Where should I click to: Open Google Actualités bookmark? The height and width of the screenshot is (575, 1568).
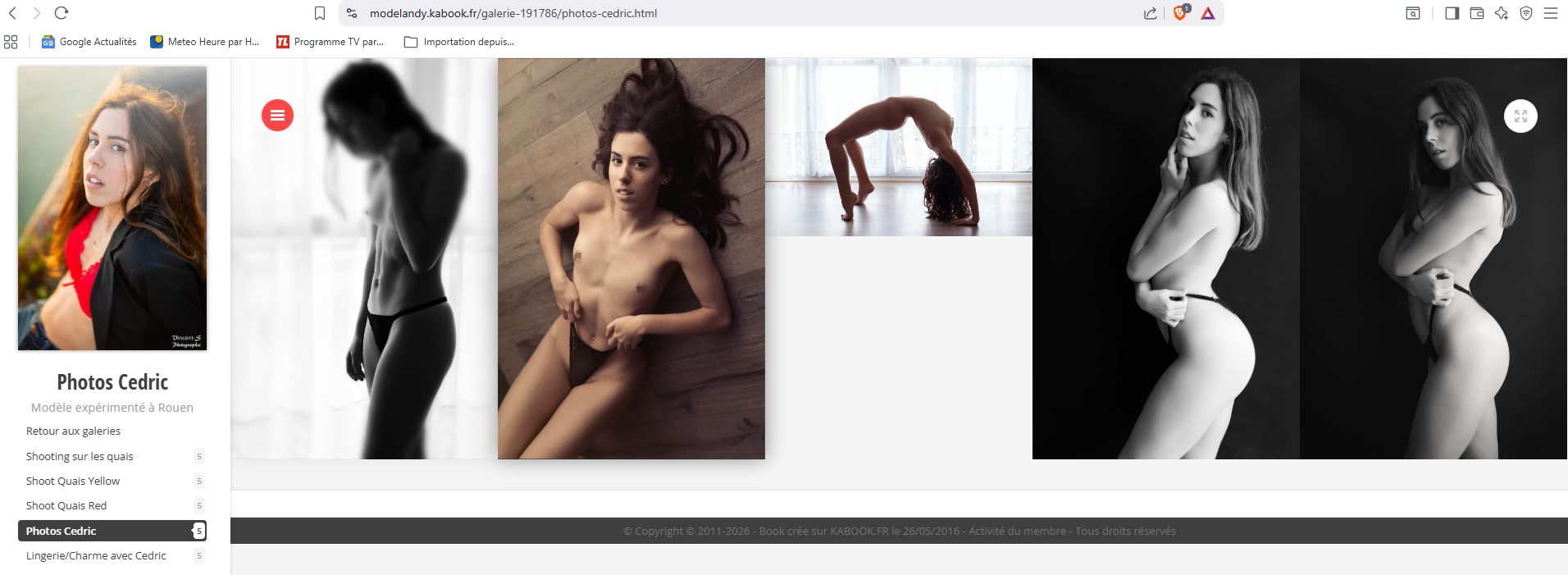[x=89, y=42]
